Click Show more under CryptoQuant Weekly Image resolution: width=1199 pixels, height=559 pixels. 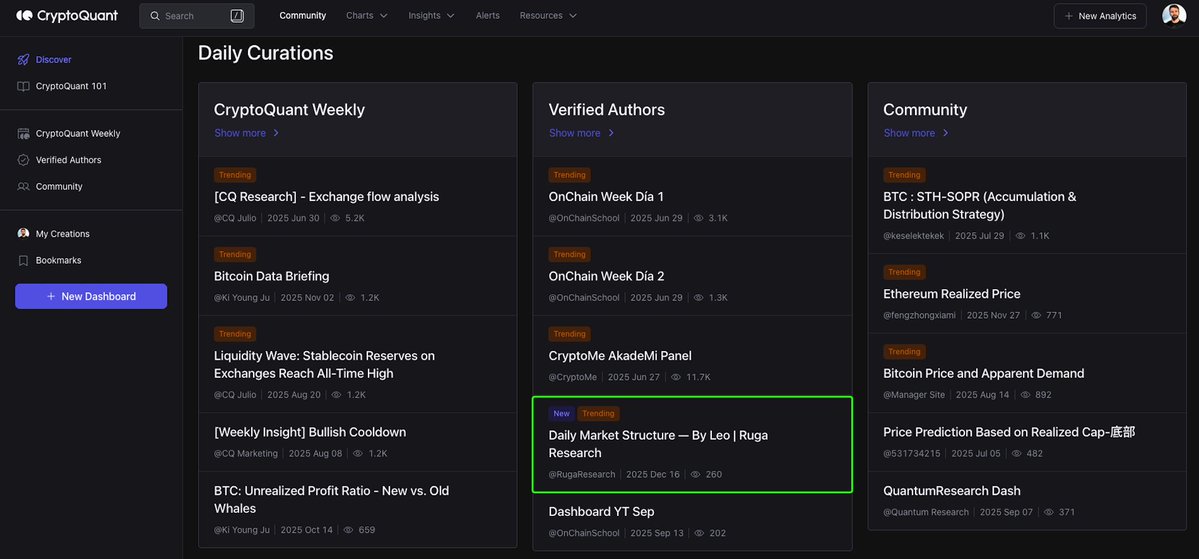click(240, 133)
